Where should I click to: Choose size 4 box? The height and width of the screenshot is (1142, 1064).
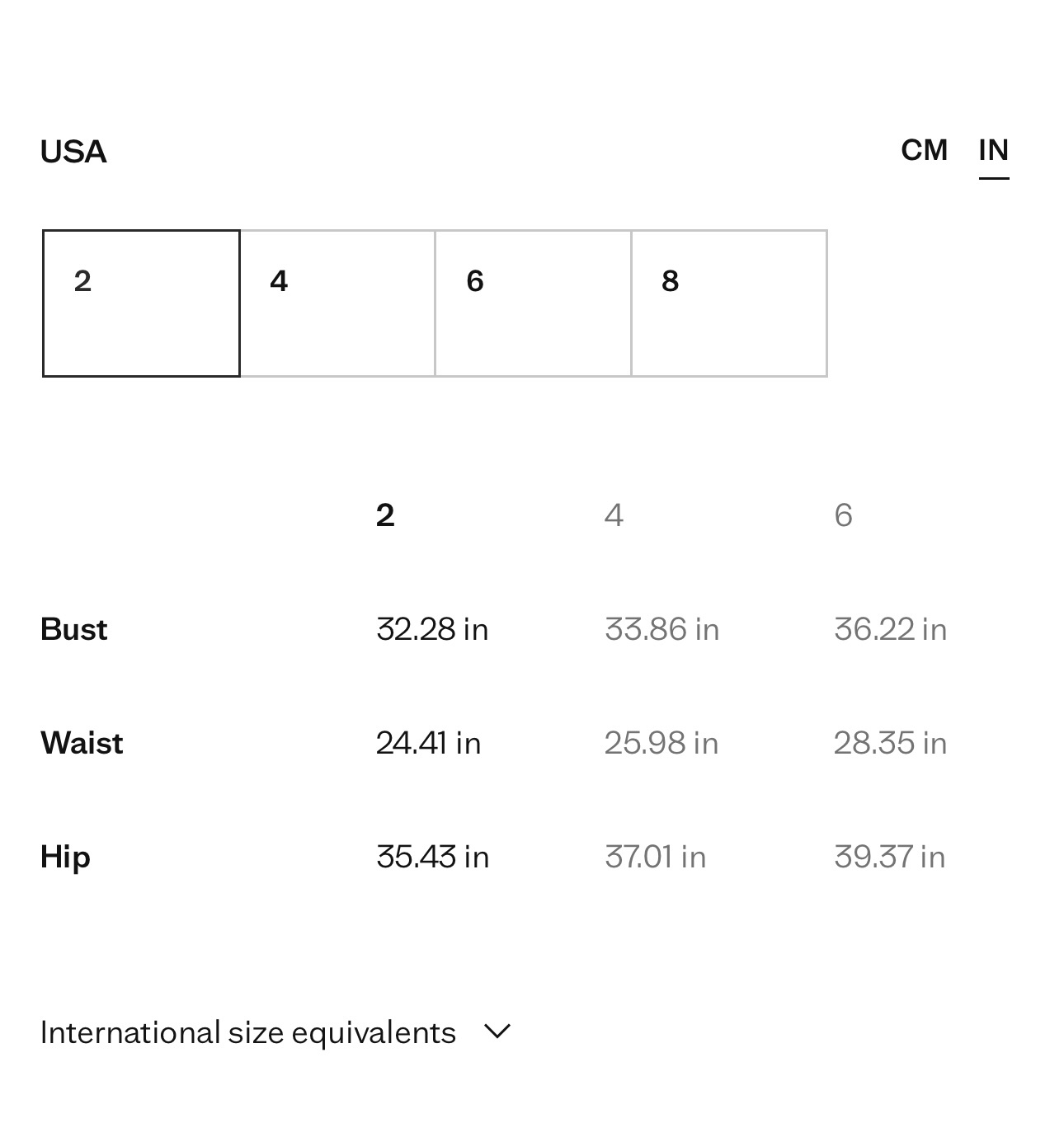(337, 303)
